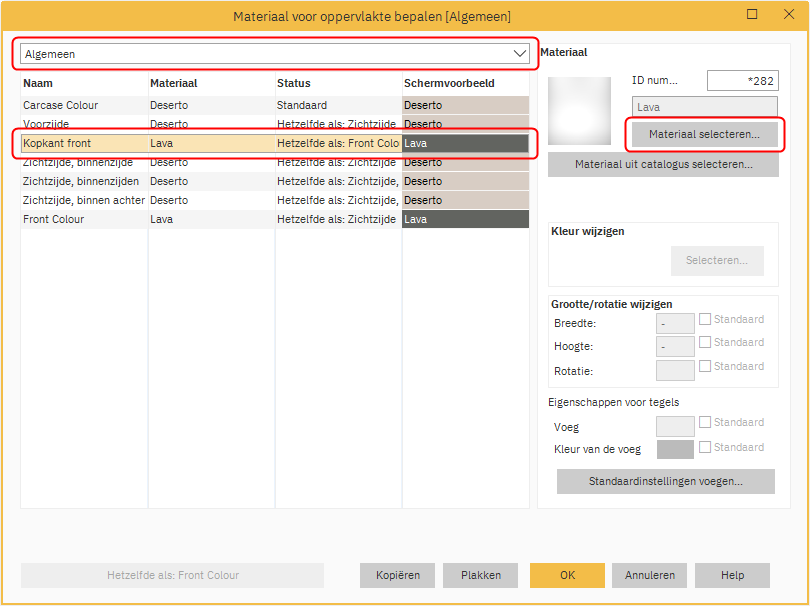The height and width of the screenshot is (606, 810).
Task: Open Materiaal uit catalogus selecteren
Action: [663, 165]
